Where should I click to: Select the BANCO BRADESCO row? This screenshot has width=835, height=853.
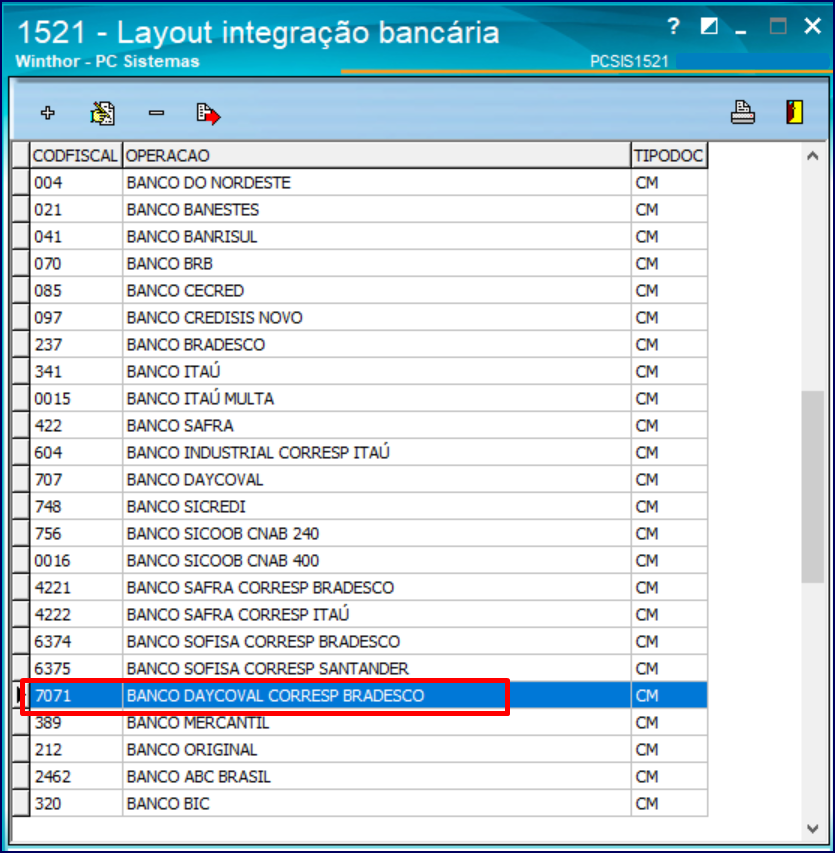tap(360, 344)
